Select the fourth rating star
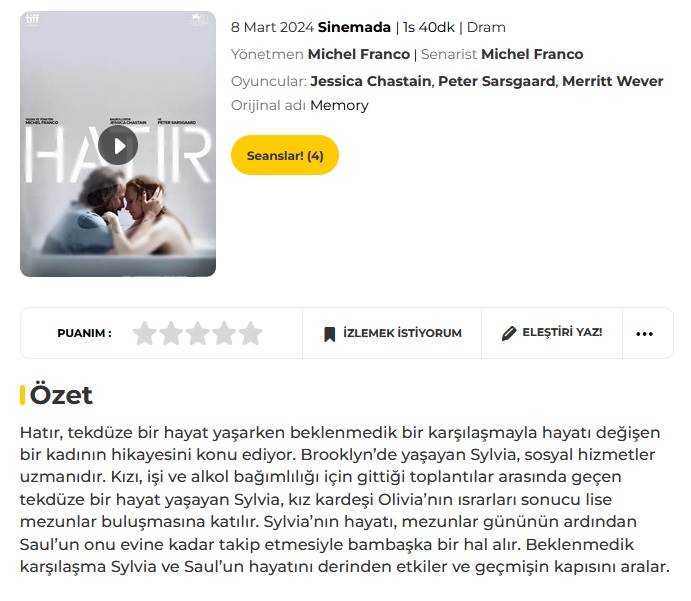 click(224, 333)
